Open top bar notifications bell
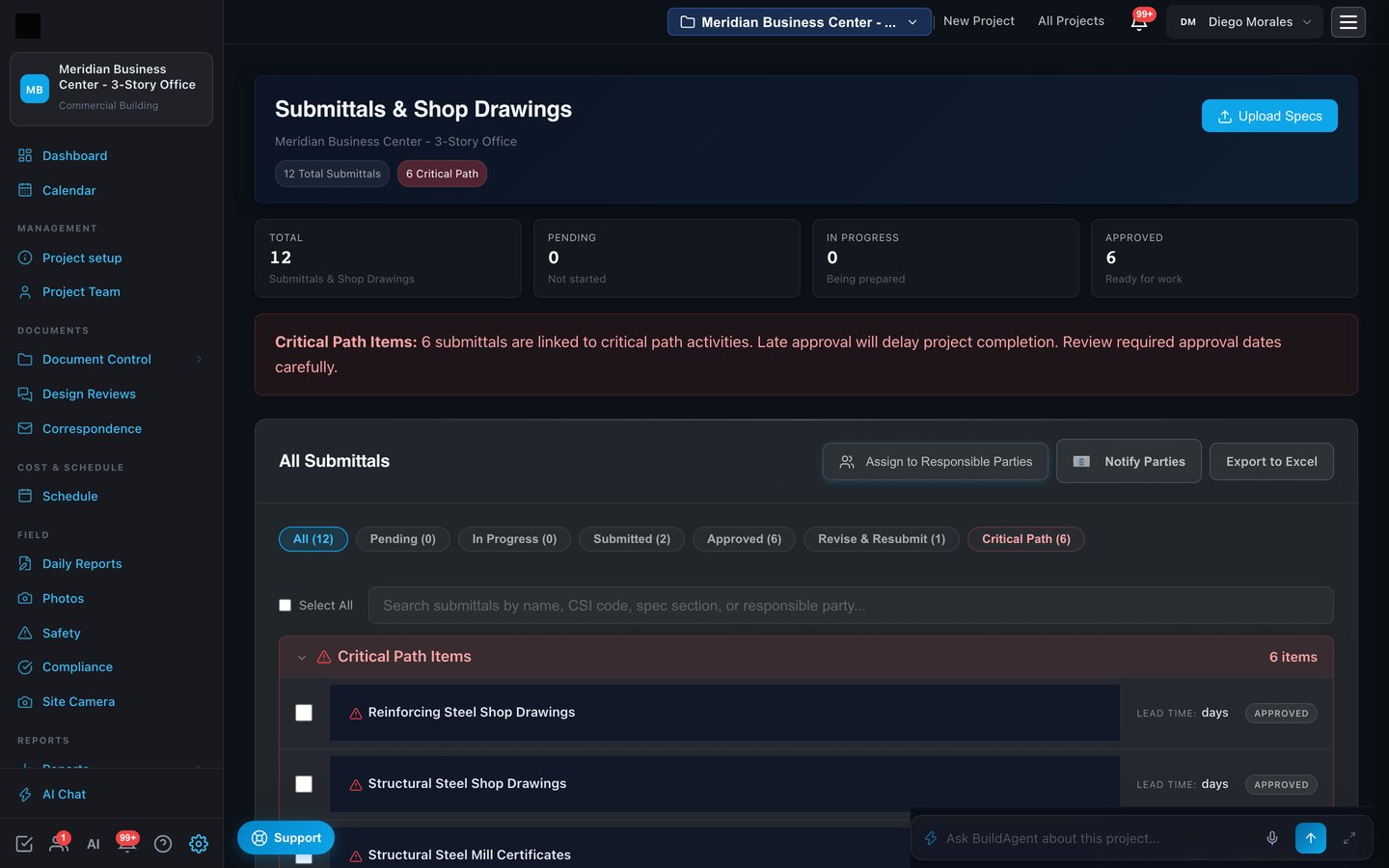Viewport: 1389px width, 868px height. tap(1139, 21)
